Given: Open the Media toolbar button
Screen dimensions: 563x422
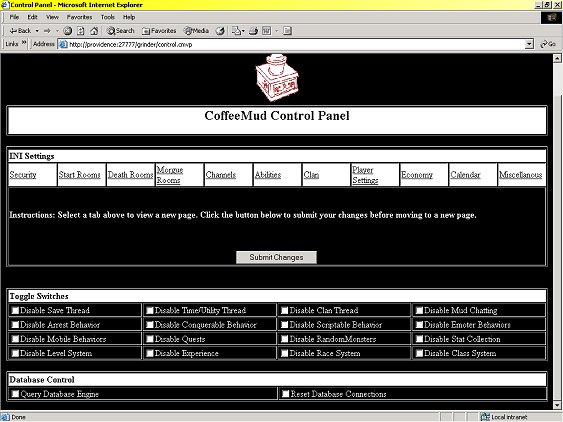Looking at the screenshot, I should [196, 31].
